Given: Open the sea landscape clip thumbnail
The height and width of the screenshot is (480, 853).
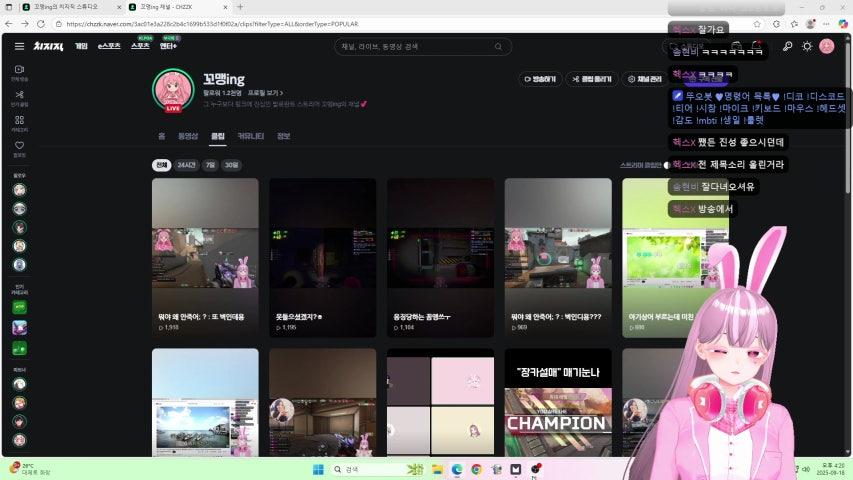Looking at the screenshot, I should click(x=205, y=403).
